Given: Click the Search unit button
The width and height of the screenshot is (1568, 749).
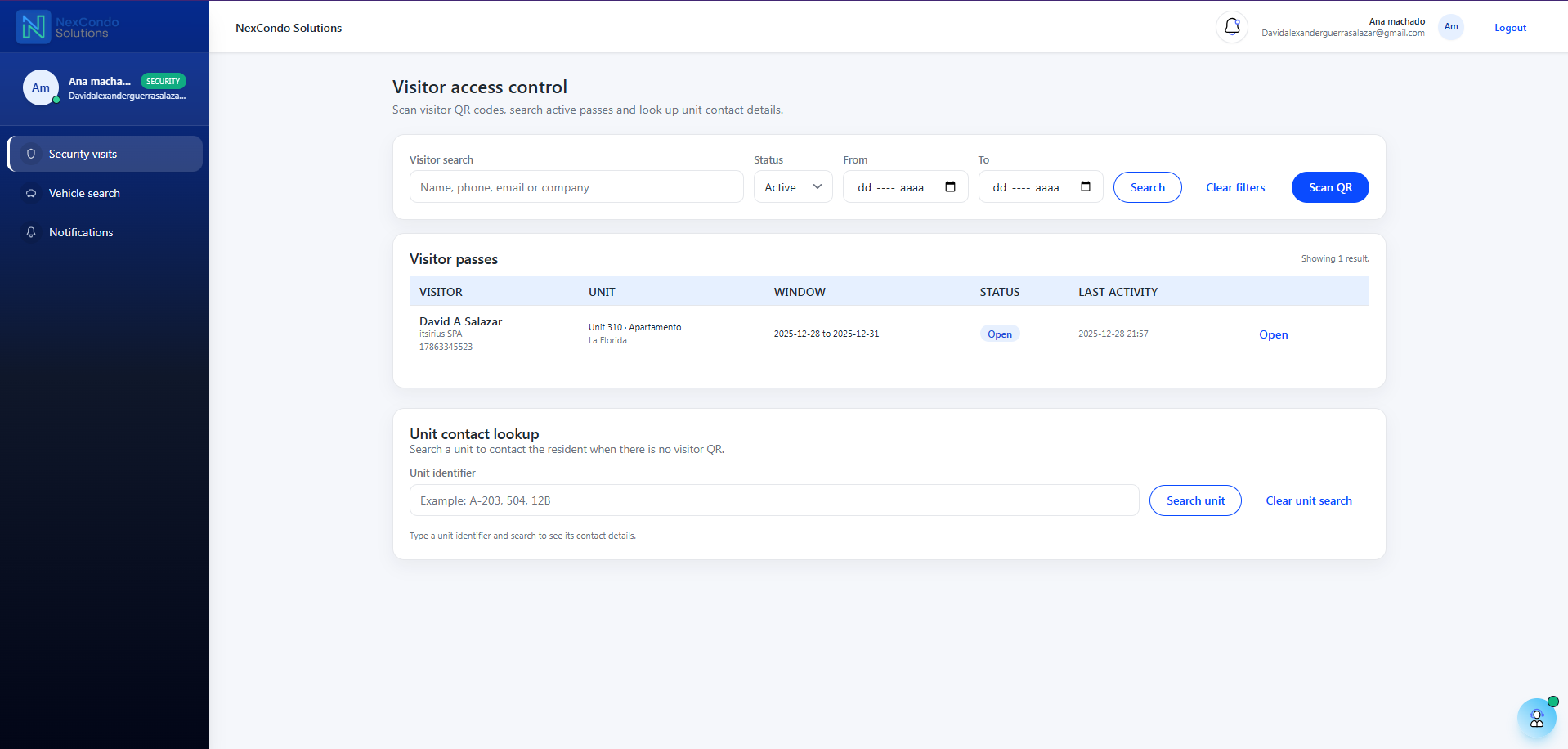Looking at the screenshot, I should coord(1194,500).
